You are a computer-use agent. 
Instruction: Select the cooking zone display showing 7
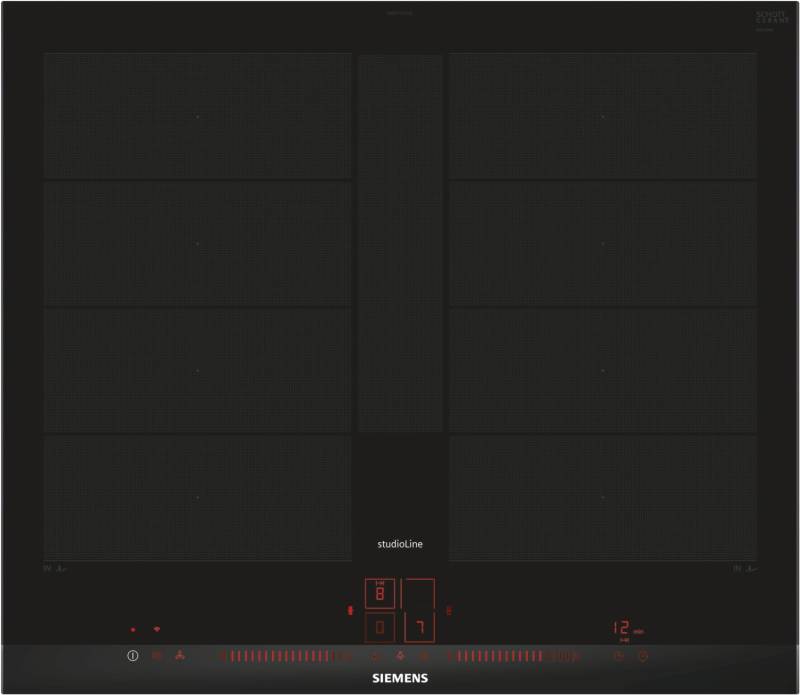(x=419, y=627)
